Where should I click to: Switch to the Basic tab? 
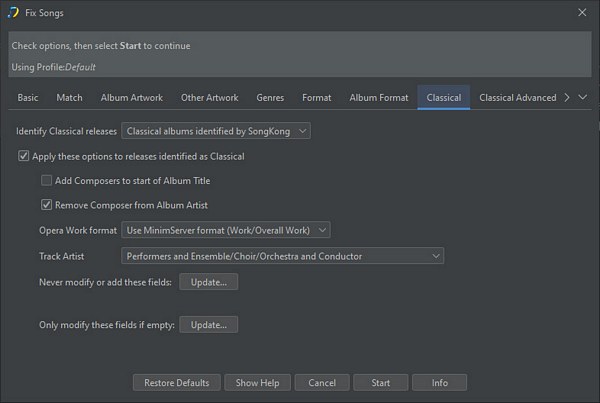click(x=28, y=98)
